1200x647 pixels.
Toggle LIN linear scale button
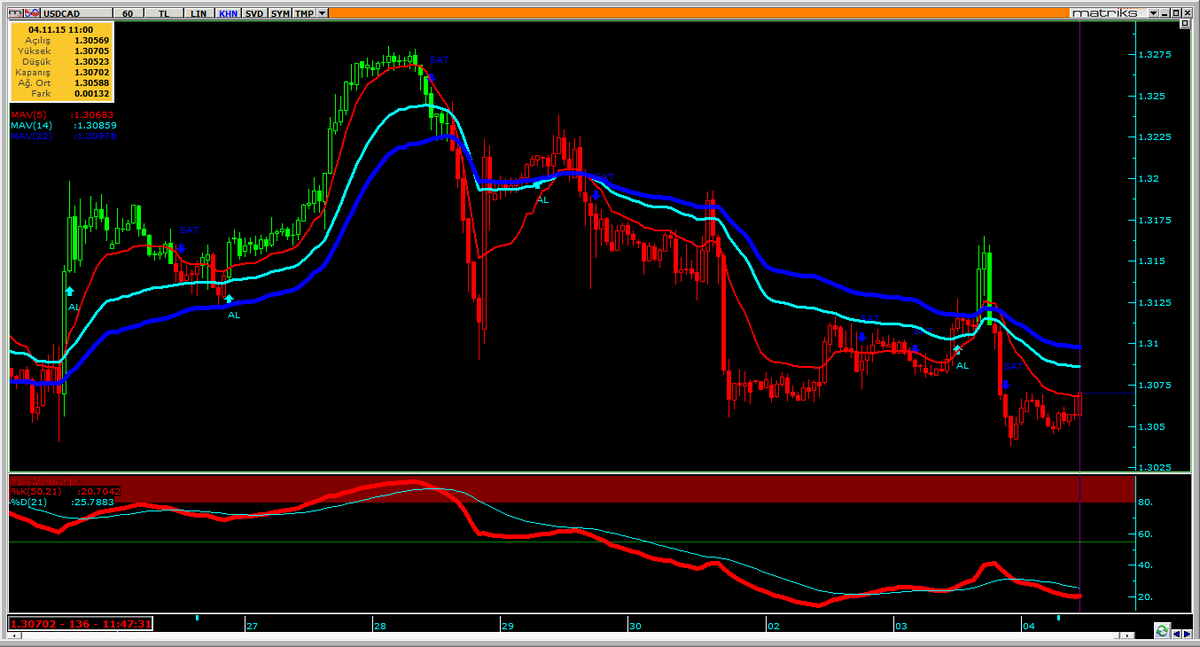tap(198, 13)
